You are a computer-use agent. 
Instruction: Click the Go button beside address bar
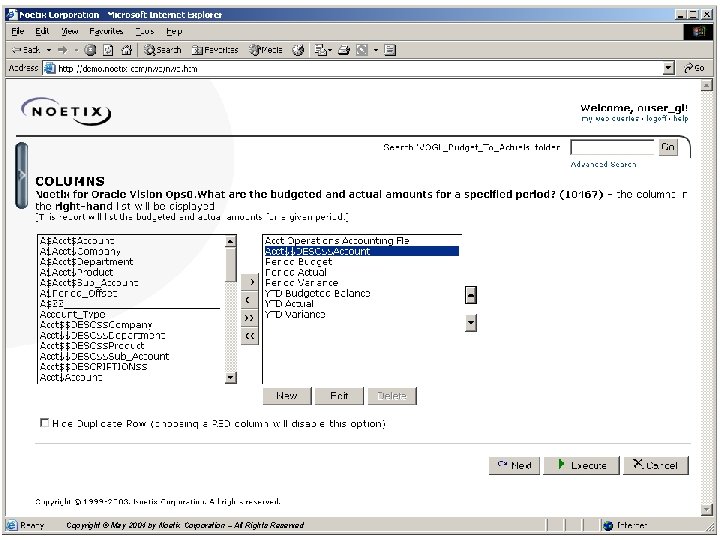point(694,68)
